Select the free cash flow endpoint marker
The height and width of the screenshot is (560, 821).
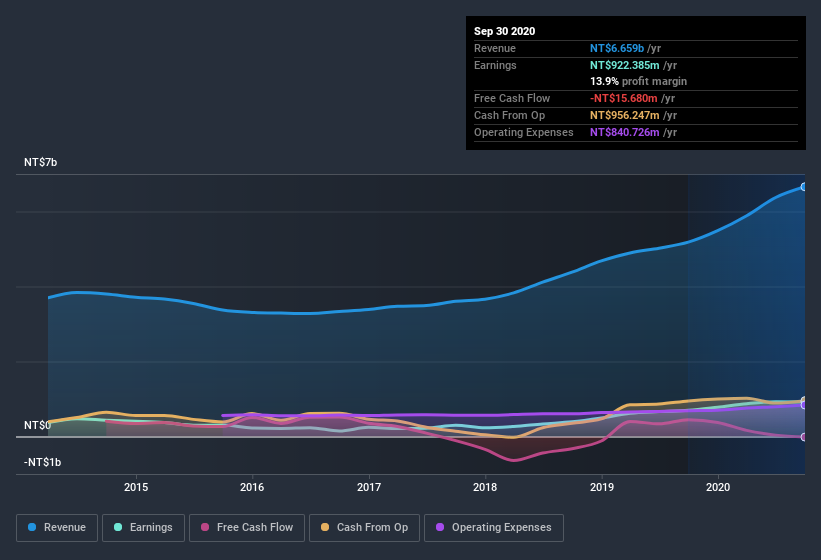pyautogui.click(x=804, y=437)
